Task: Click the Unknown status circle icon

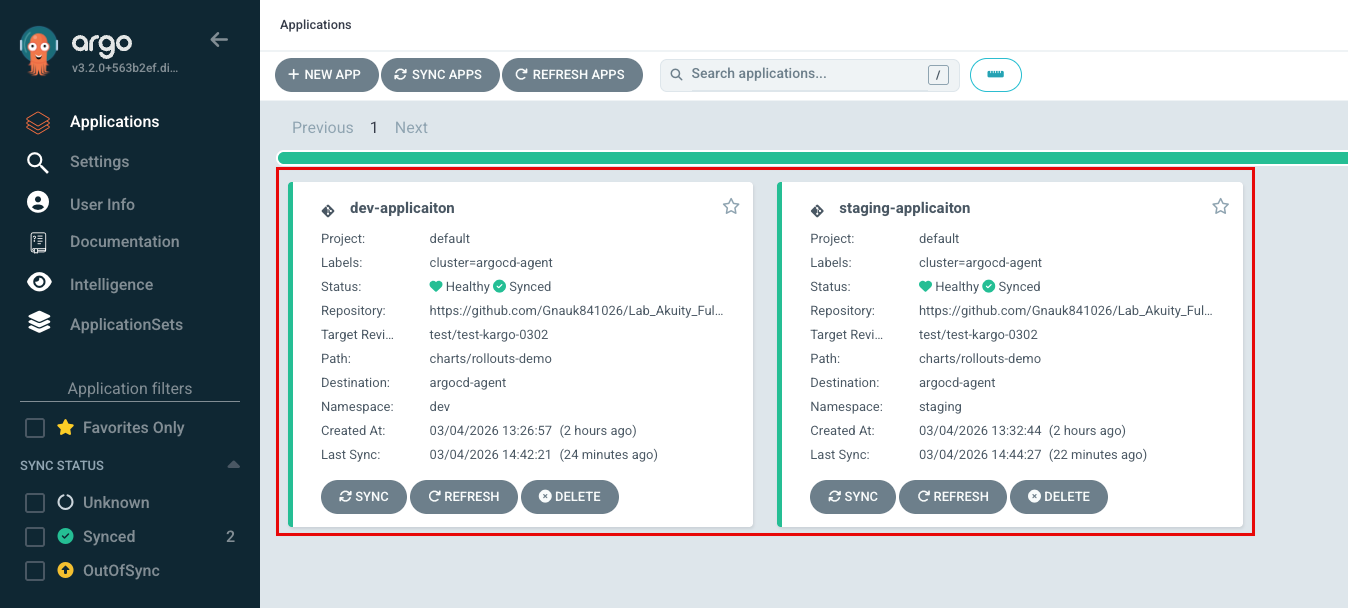Action: [65, 502]
